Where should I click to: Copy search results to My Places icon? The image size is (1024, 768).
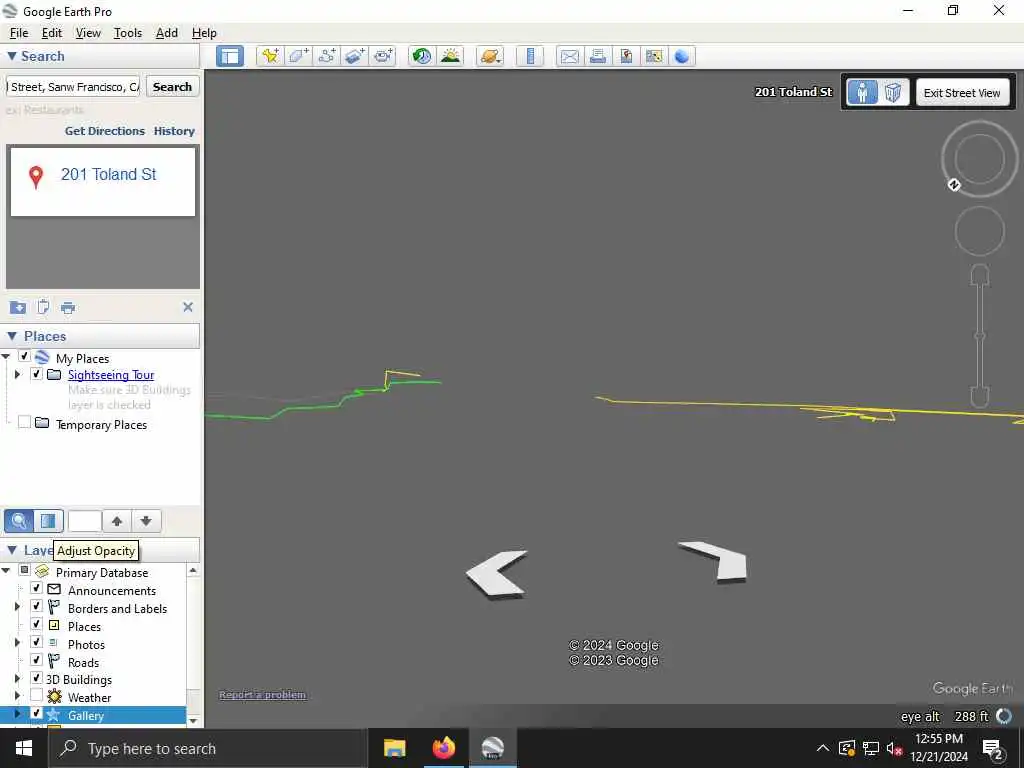coord(18,307)
